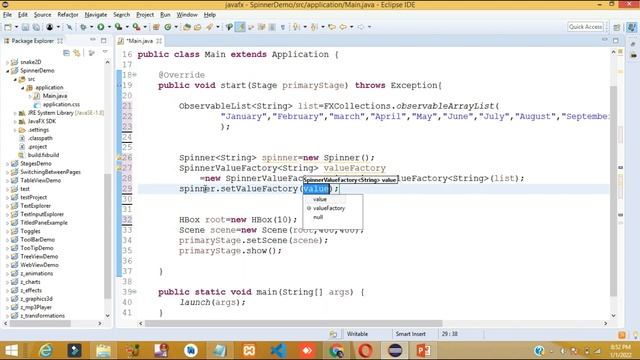Click the Smart Insert status entry

click(410, 334)
